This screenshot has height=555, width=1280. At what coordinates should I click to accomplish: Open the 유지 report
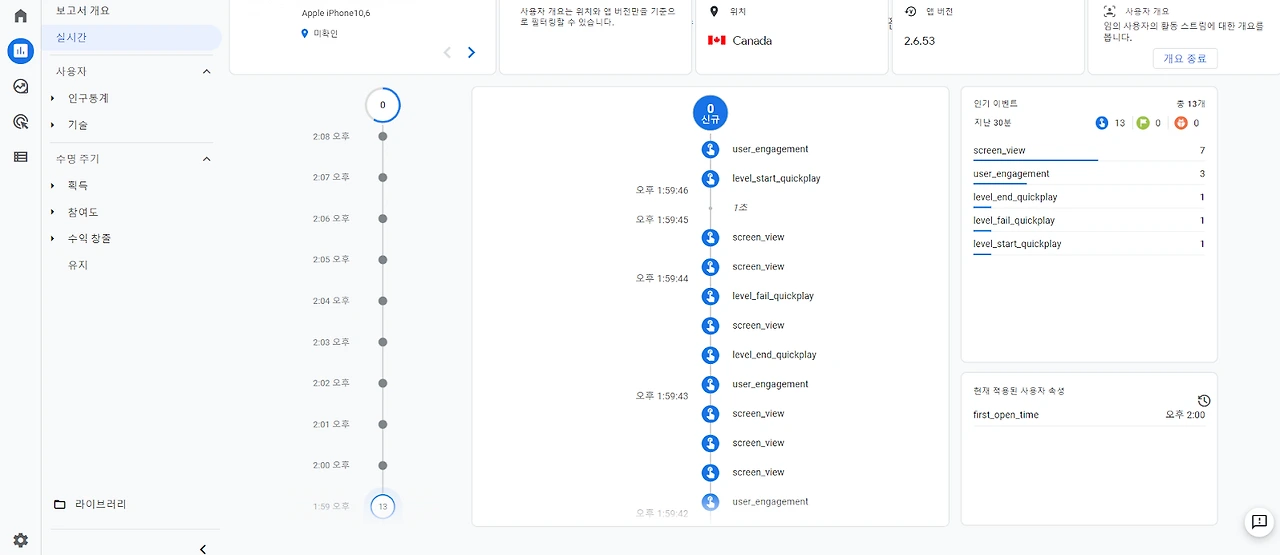78,265
